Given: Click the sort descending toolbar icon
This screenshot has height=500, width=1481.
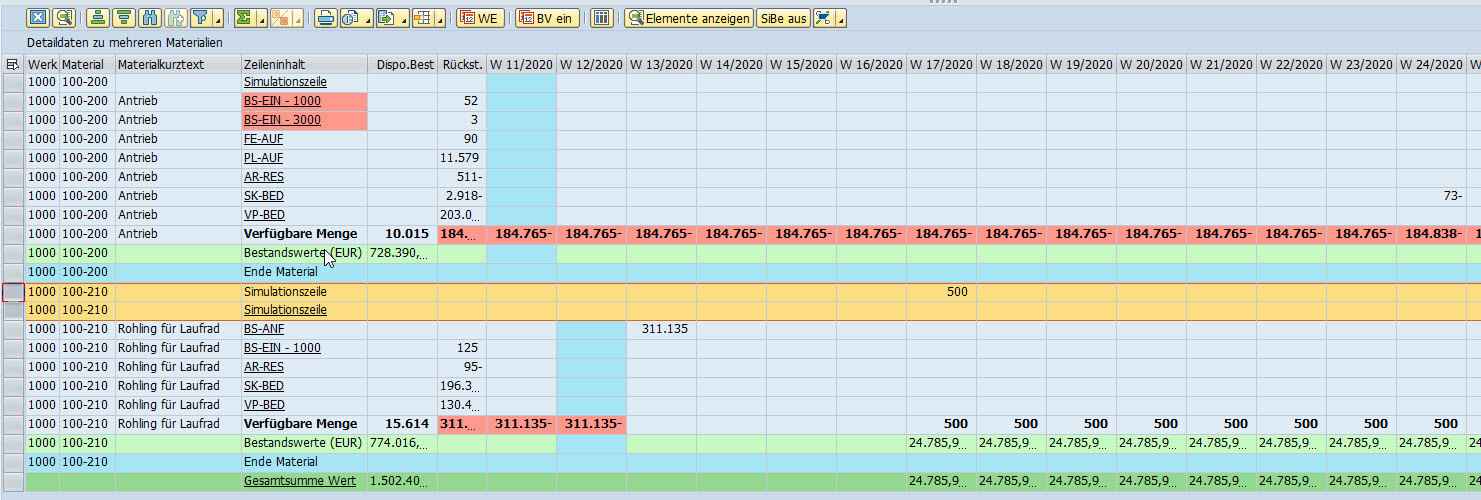Looking at the screenshot, I should pos(124,18).
